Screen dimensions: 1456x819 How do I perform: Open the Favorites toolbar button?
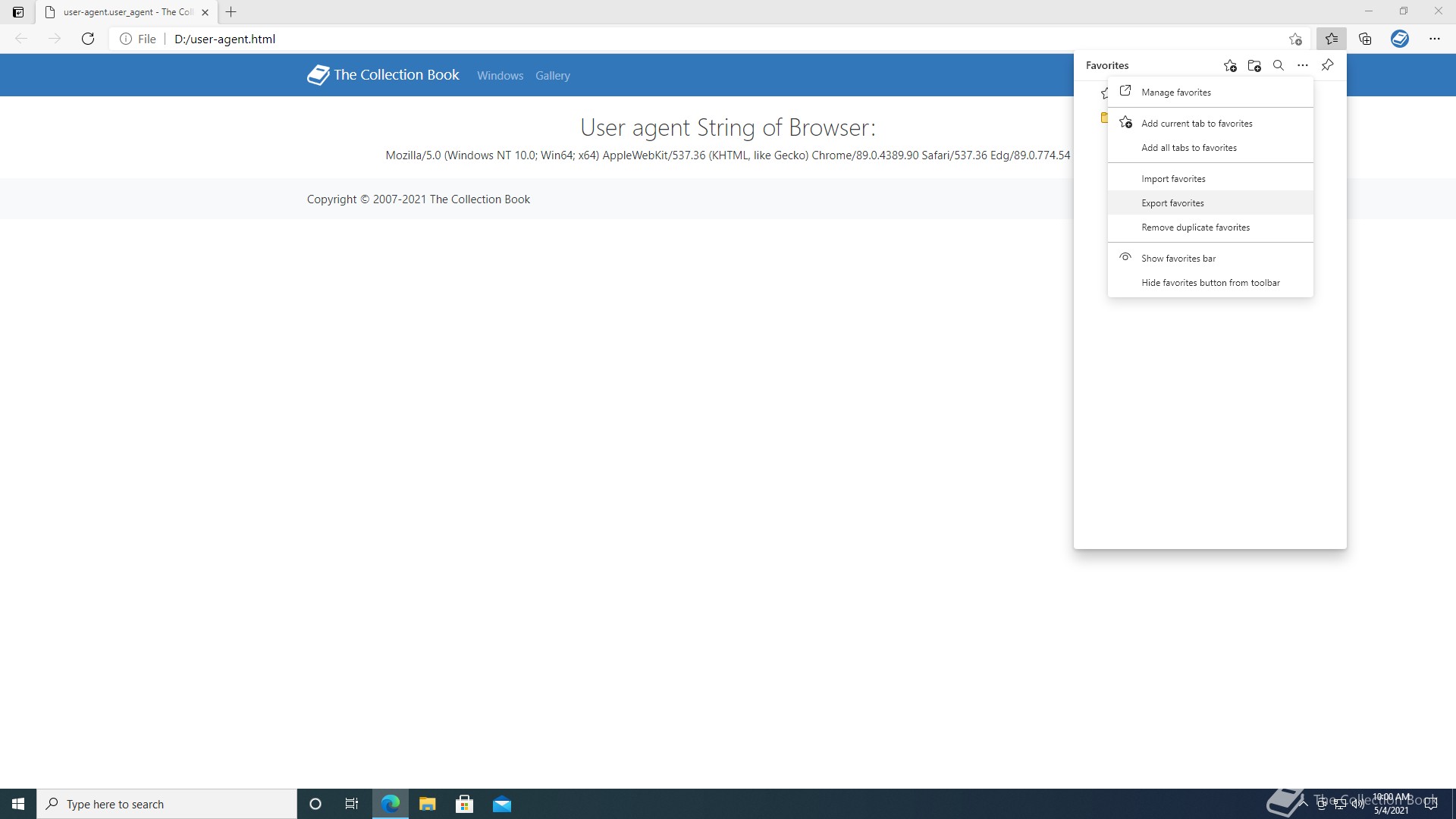point(1332,39)
